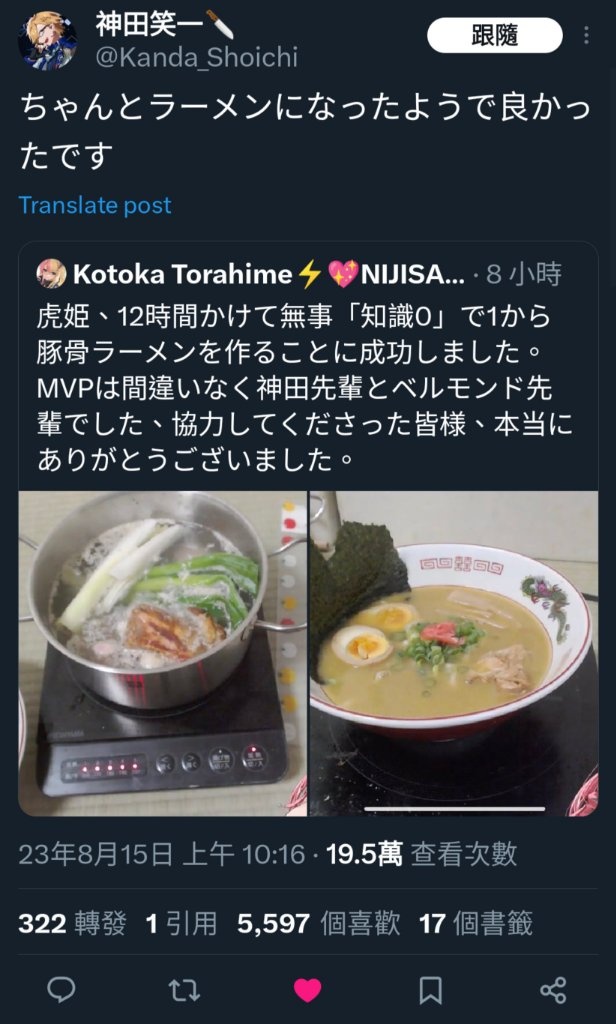Tap the repost arrows icon
The width and height of the screenshot is (616, 1024).
[x=184, y=991]
